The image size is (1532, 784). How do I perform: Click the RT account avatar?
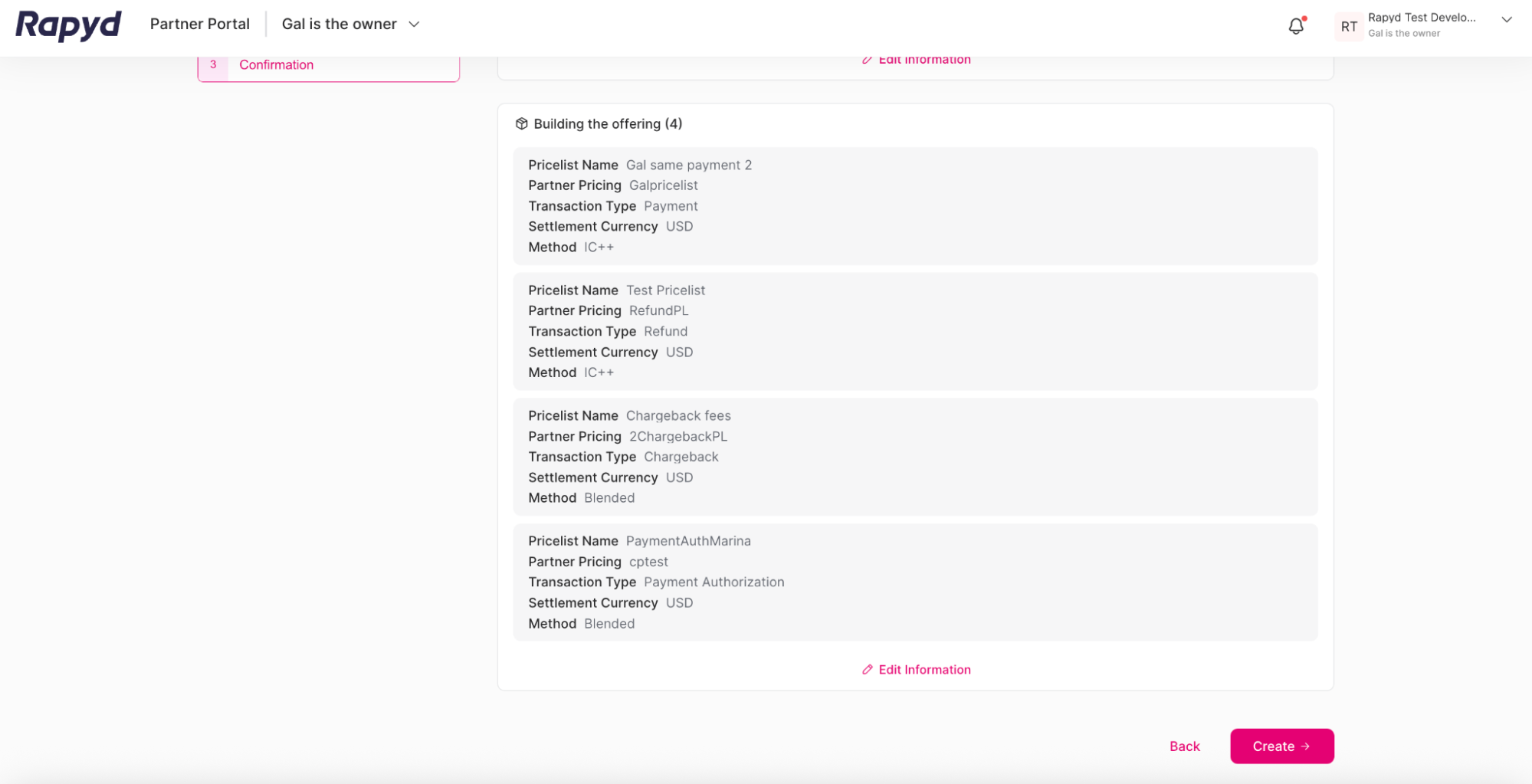pos(1349,26)
